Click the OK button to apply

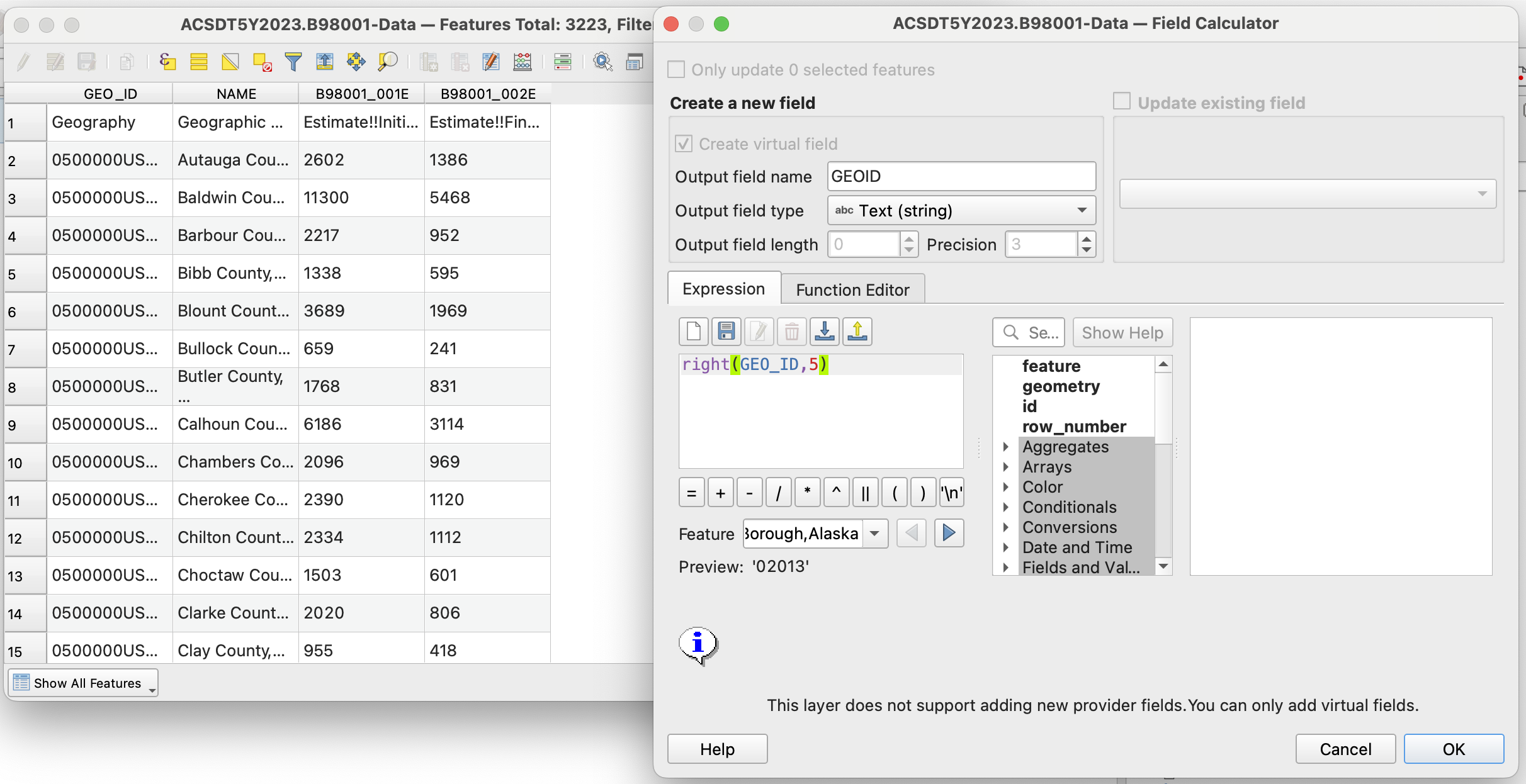(x=1454, y=748)
